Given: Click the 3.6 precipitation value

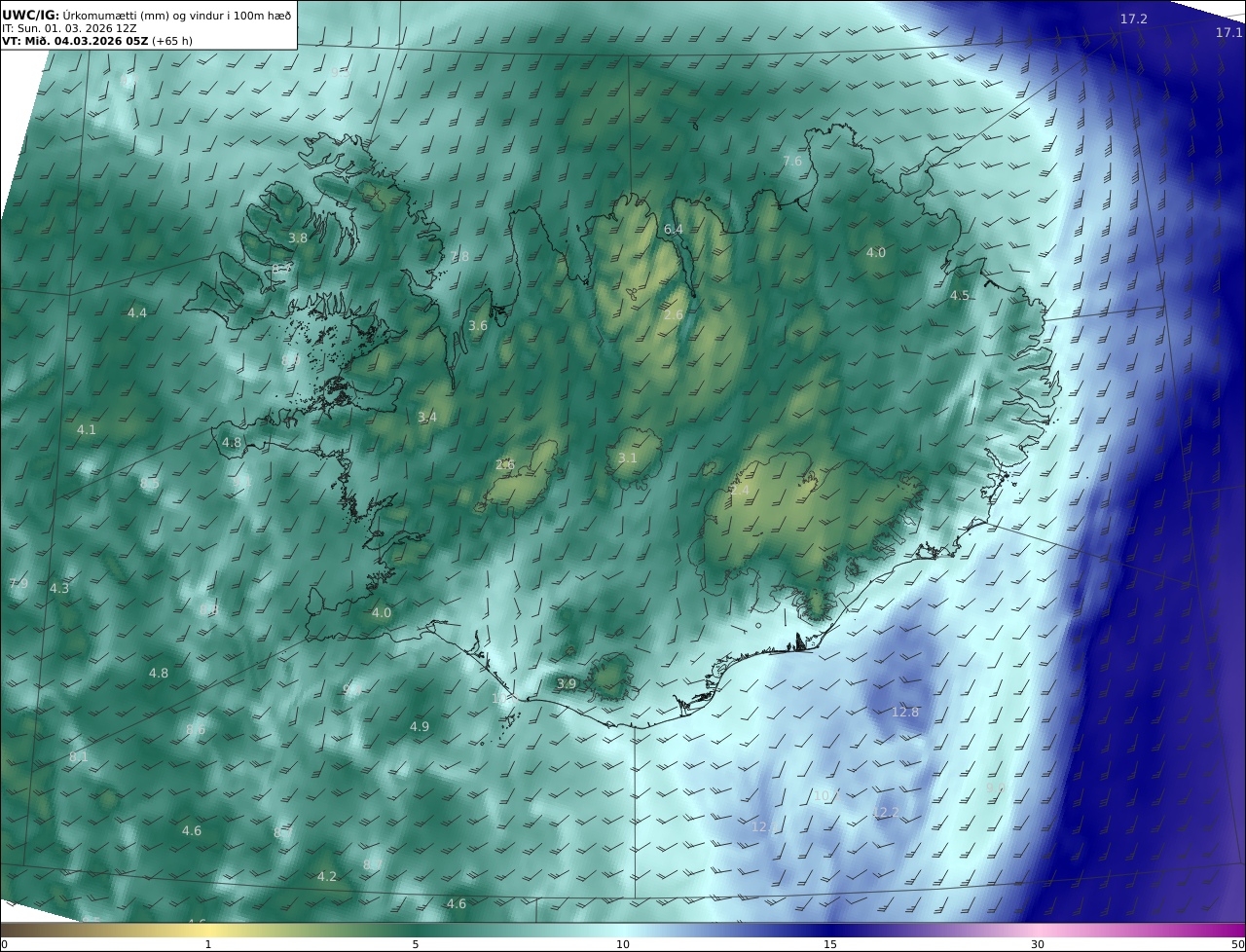Looking at the screenshot, I should [x=478, y=326].
